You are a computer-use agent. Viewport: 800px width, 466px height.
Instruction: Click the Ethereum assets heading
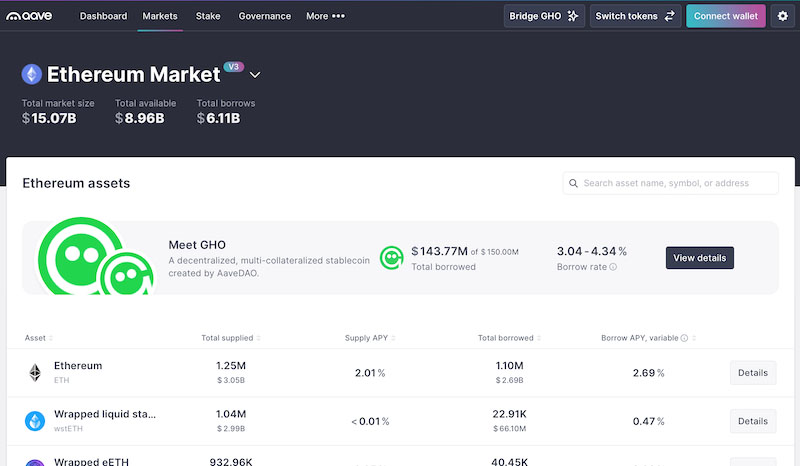tap(76, 183)
